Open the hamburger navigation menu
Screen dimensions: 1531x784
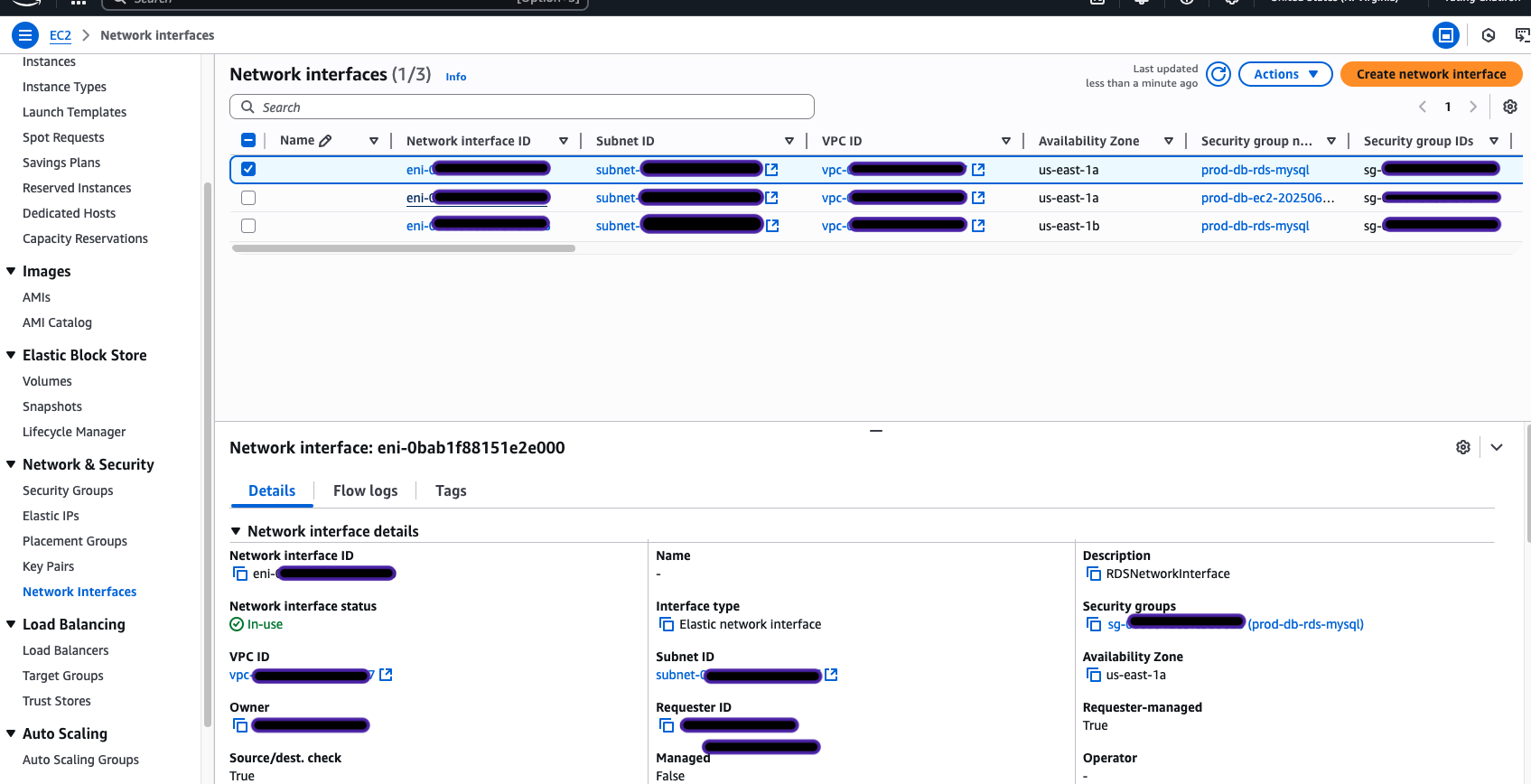coord(25,35)
